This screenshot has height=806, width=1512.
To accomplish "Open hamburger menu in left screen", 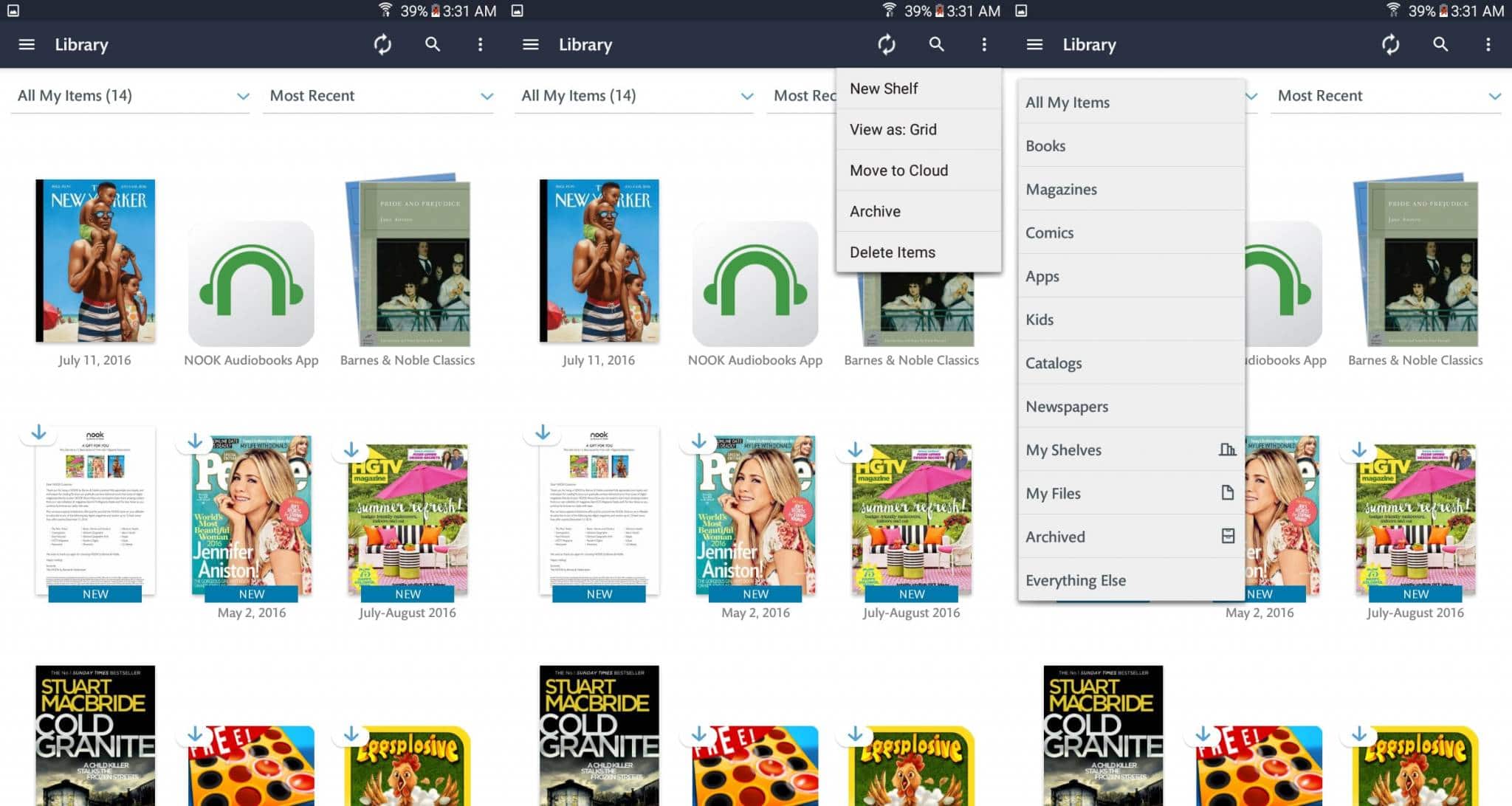I will click(x=27, y=44).
